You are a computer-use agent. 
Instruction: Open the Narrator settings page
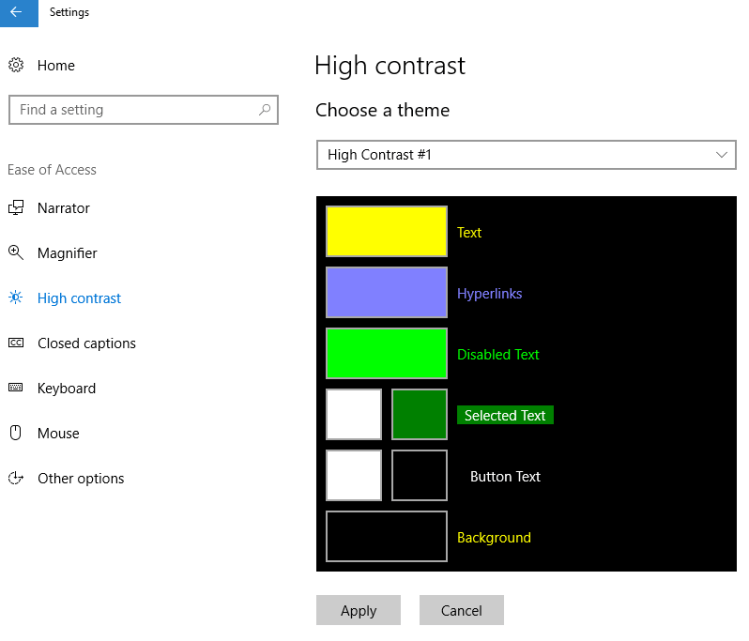point(64,208)
